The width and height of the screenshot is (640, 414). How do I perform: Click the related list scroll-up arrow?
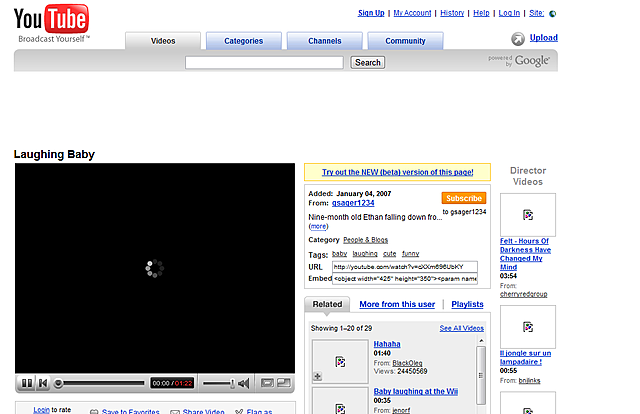(481, 341)
